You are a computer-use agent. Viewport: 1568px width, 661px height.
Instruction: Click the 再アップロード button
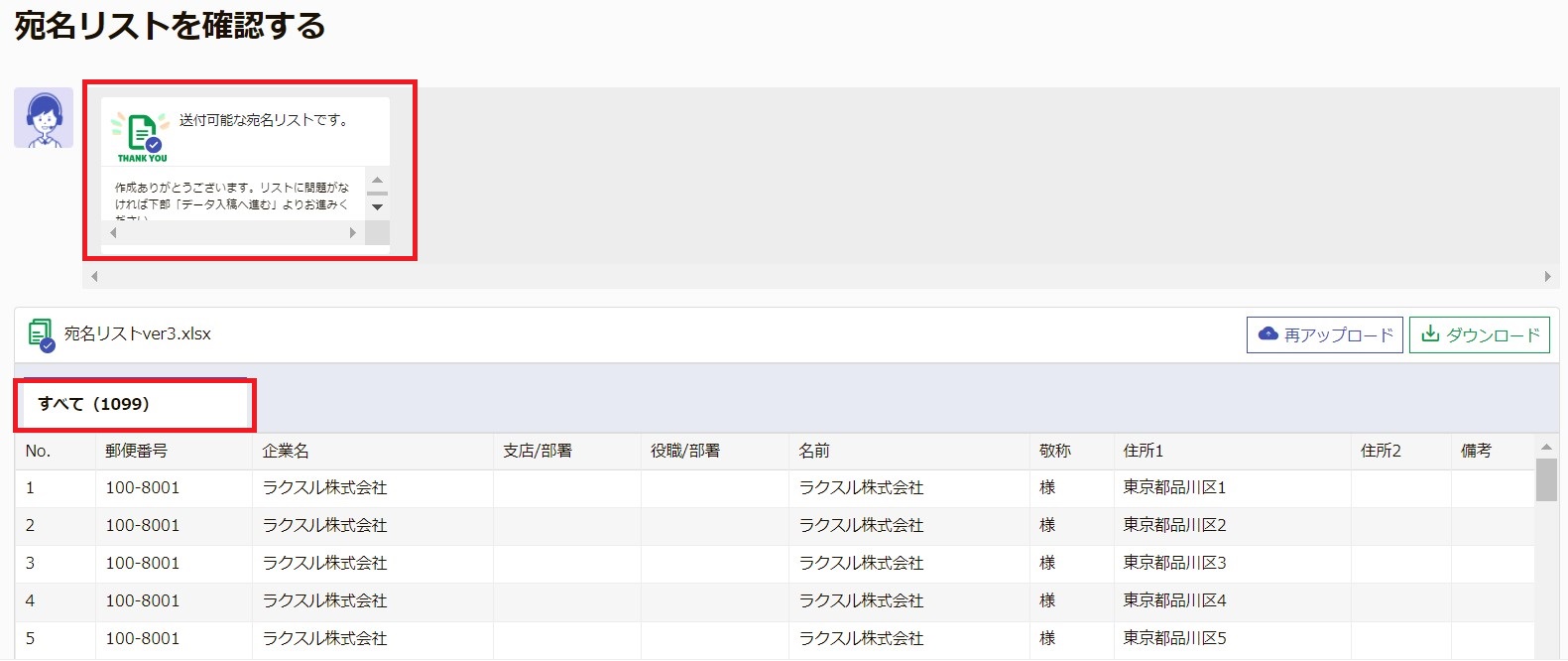1325,334
